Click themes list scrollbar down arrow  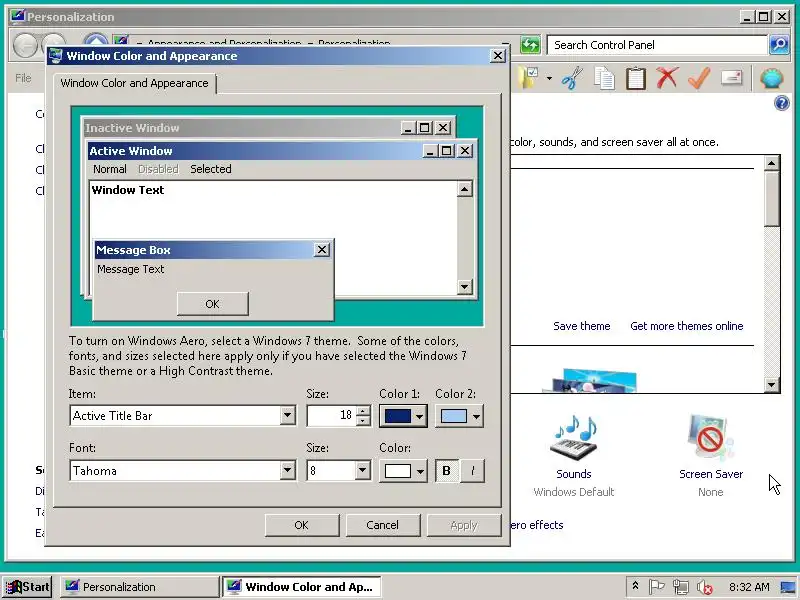(x=771, y=385)
